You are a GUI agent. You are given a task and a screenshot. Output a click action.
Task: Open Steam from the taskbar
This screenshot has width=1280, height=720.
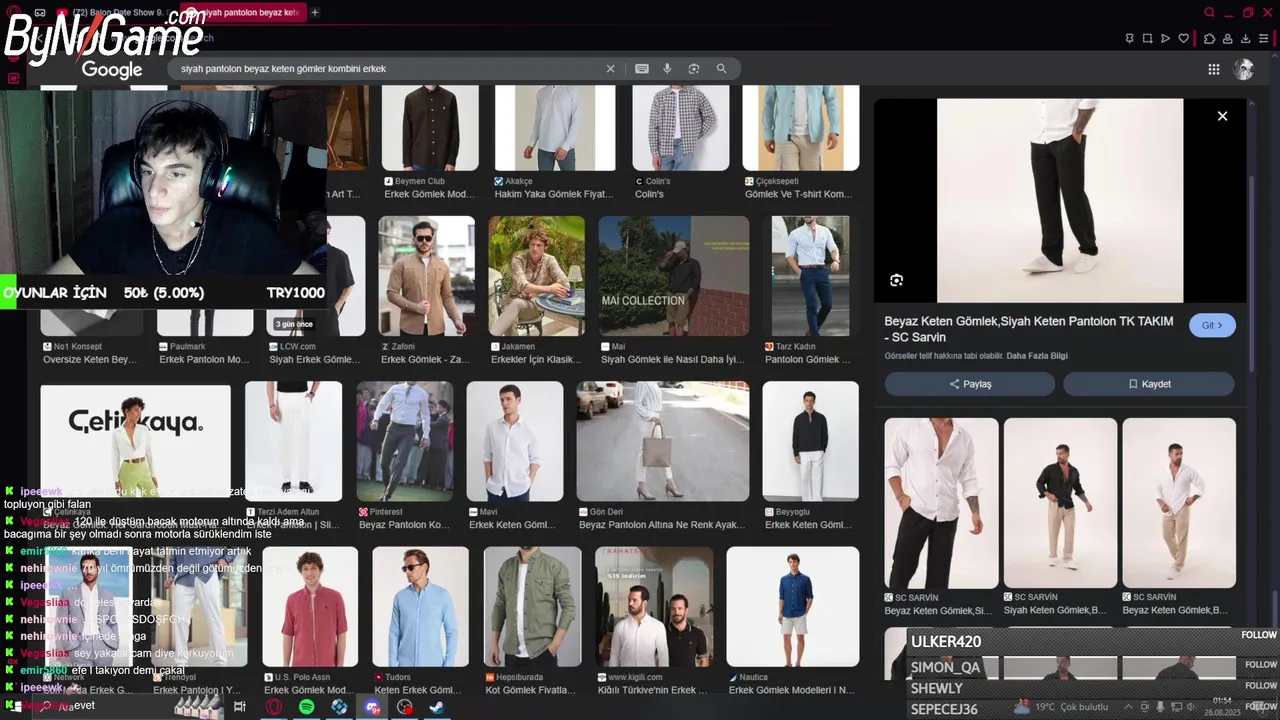[437, 707]
